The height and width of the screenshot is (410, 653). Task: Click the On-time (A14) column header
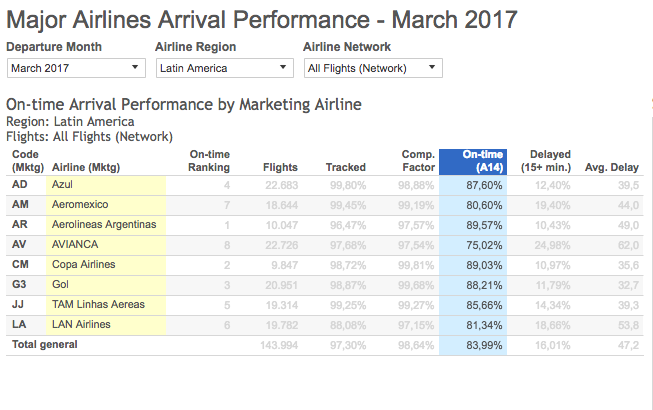click(473, 162)
